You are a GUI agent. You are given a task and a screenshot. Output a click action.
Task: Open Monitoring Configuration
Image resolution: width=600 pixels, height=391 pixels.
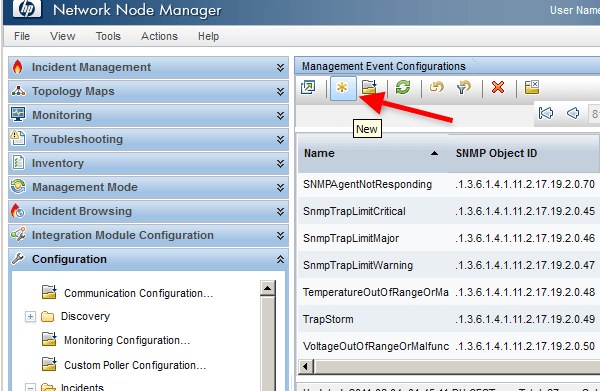point(127,340)
